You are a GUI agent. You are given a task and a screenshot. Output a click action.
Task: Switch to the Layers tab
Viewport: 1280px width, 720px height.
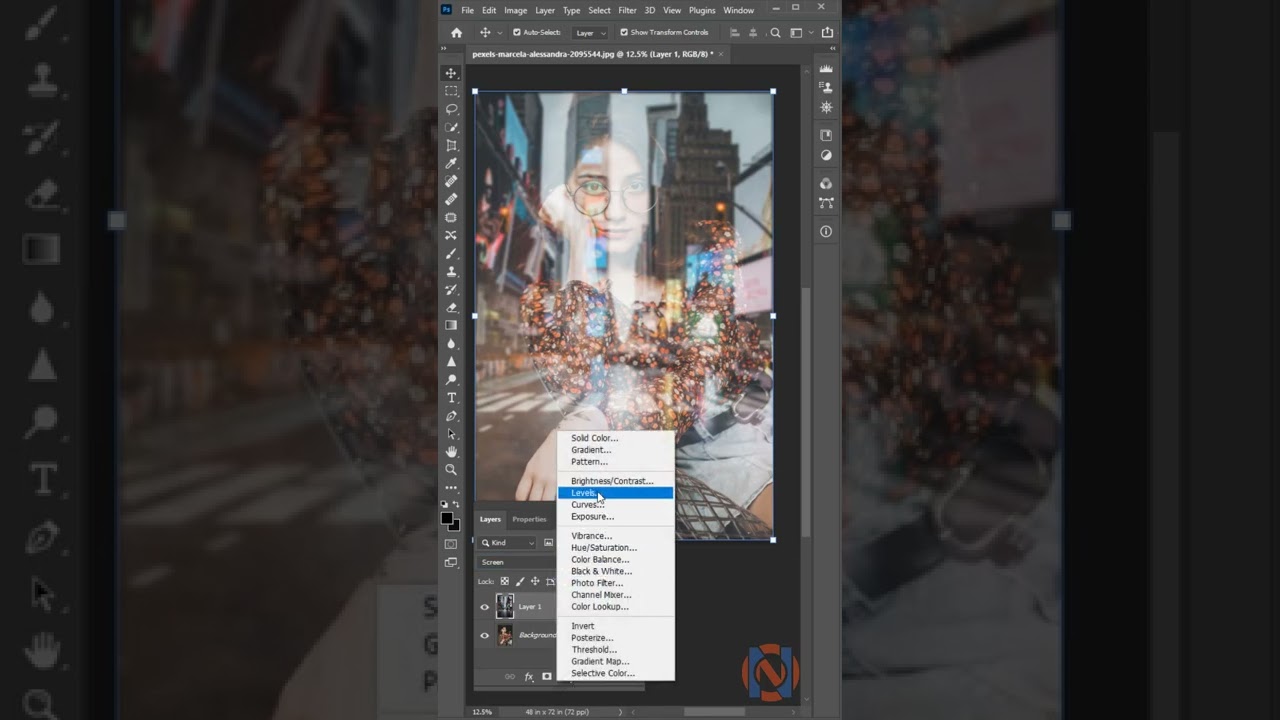coord(490,519)
